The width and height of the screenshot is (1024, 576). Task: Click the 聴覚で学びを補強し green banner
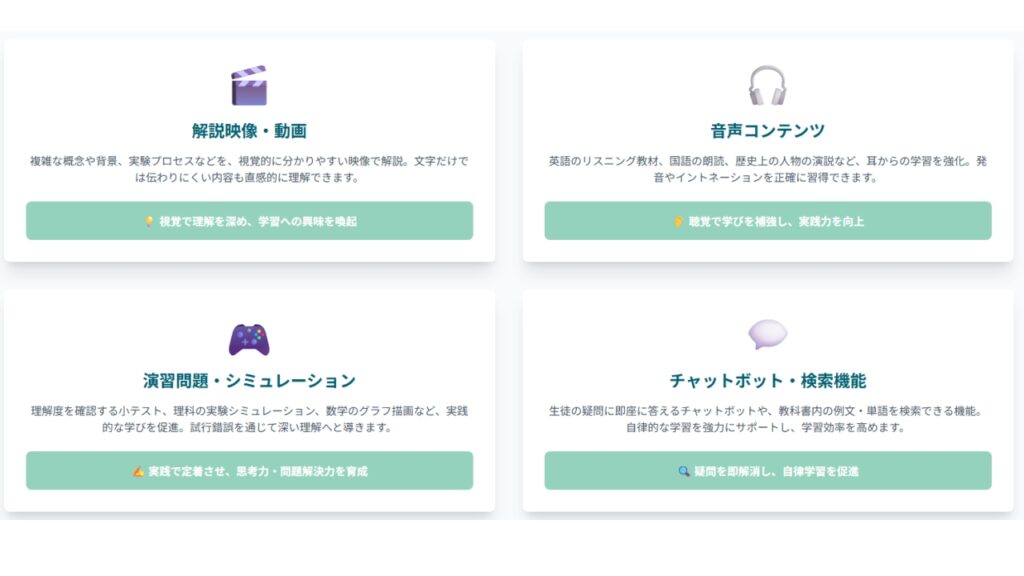(x=768, y=221)
